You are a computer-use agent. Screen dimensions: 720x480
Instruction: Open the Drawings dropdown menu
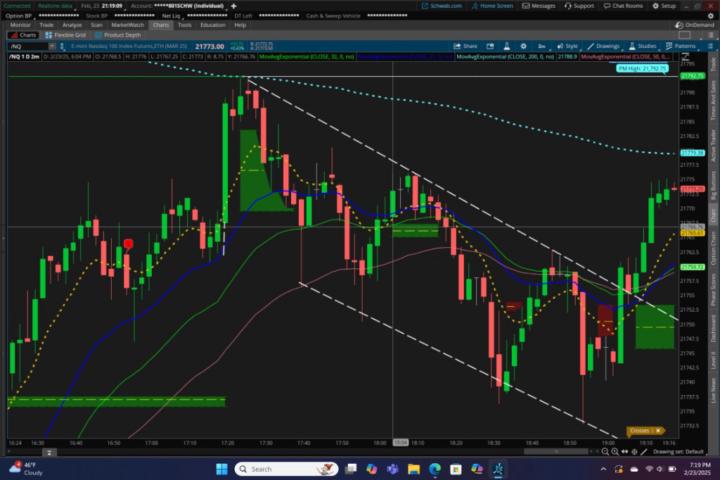[603, 46]
